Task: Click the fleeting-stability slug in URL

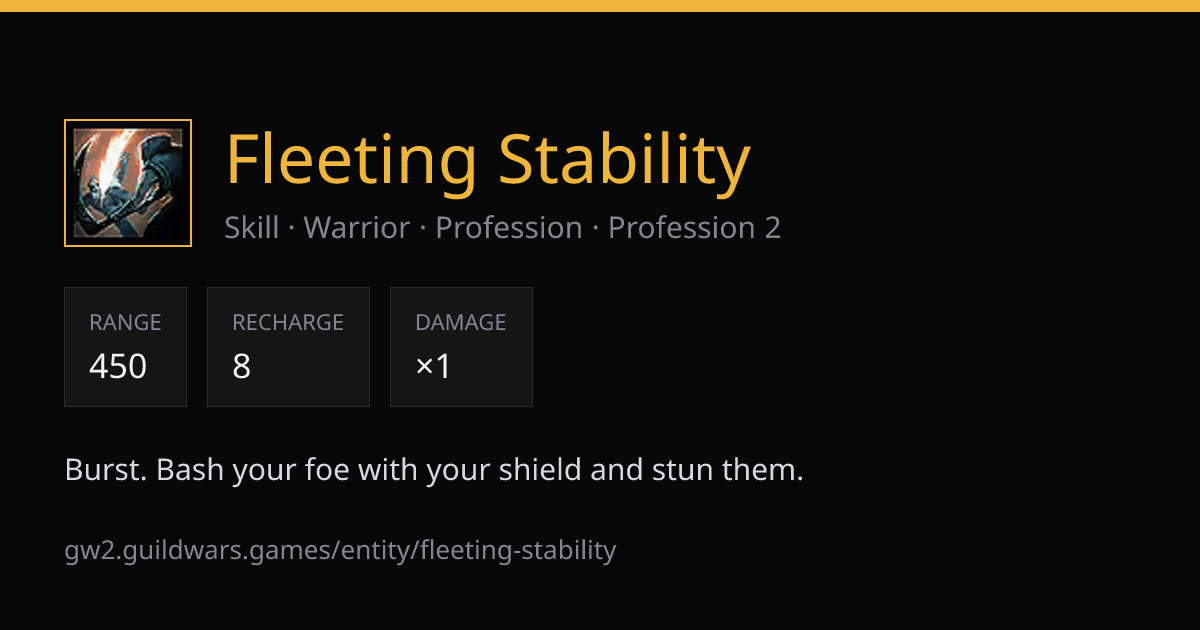Action: click(x=518, y=550)
